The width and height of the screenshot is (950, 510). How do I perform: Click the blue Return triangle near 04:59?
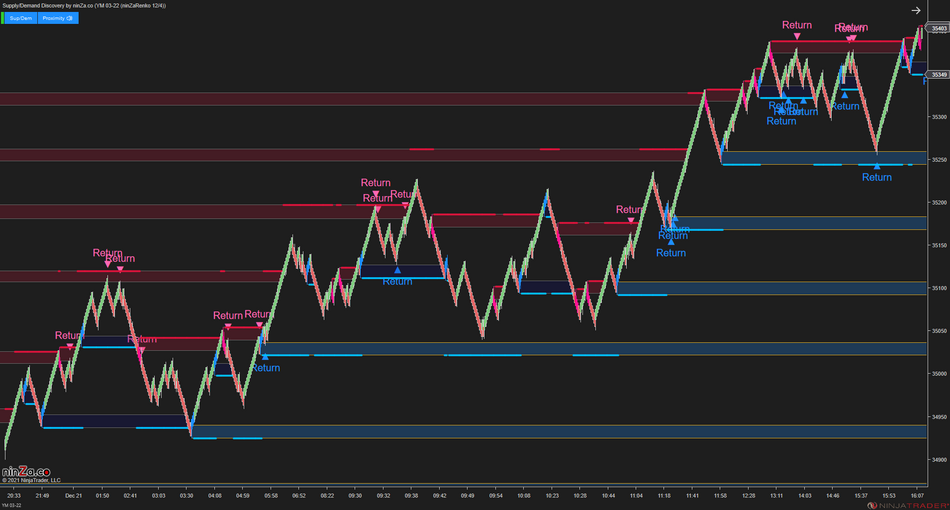[265, 356]
